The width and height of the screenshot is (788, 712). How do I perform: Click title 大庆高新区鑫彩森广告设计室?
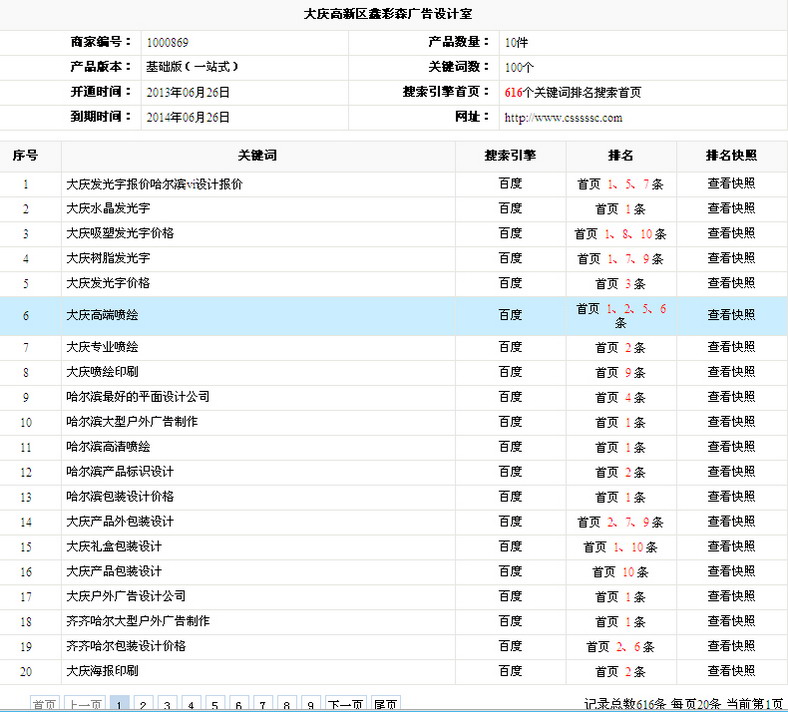[x=387, y=14]
